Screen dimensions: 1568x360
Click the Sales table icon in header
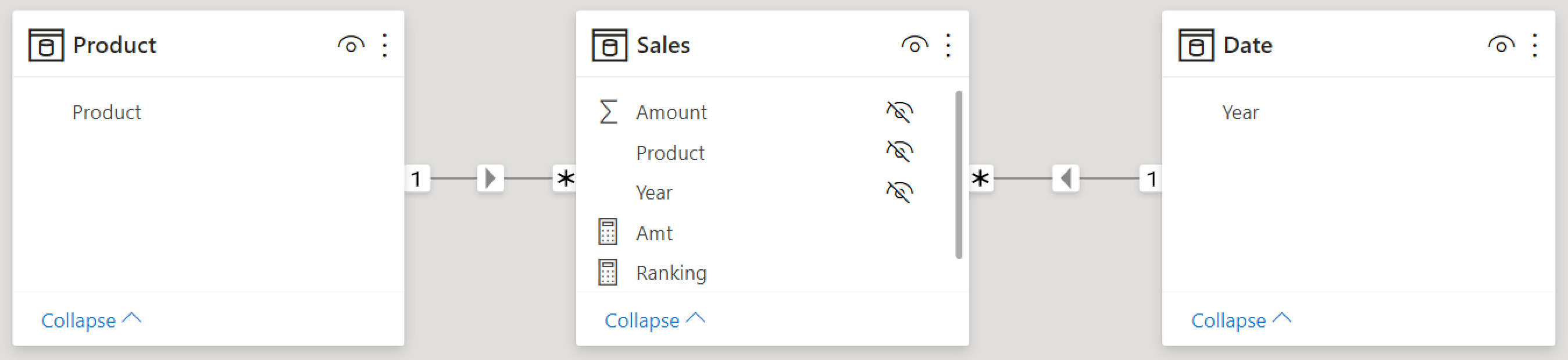pyautogui.click(x=609, y=45)
